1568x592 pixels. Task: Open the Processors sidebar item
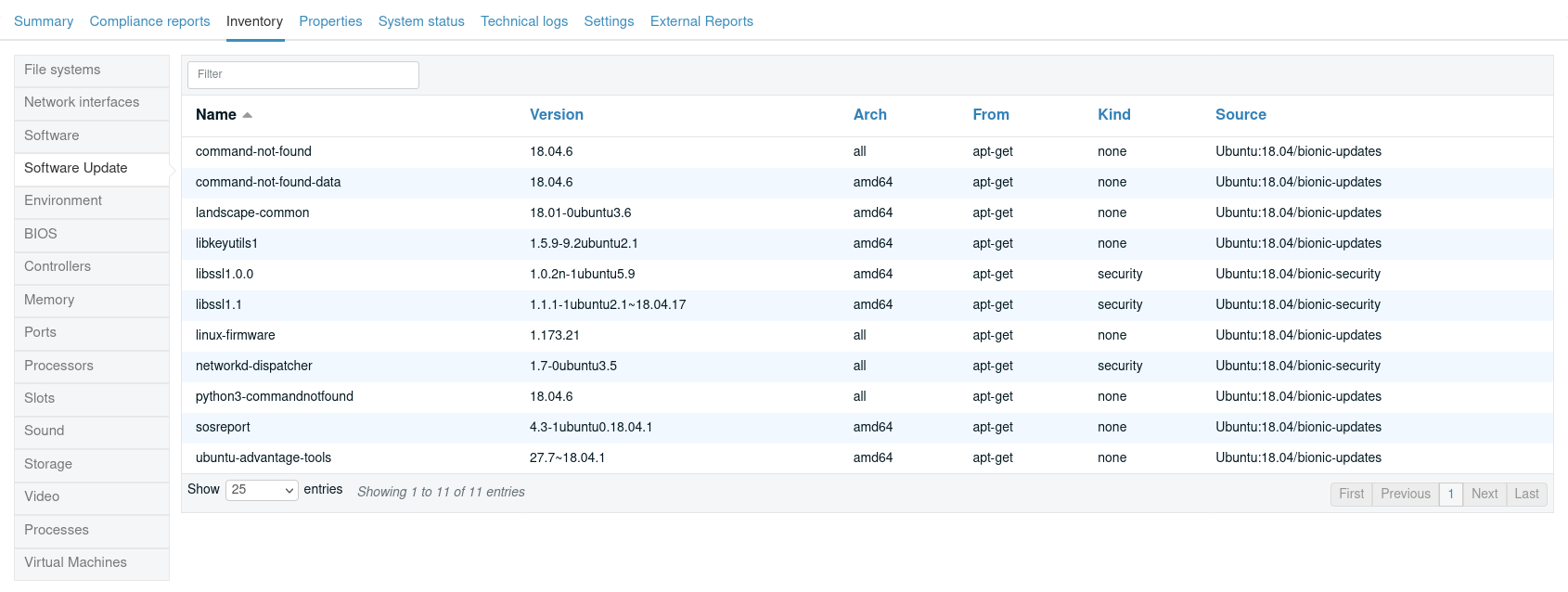coord(58,366)
